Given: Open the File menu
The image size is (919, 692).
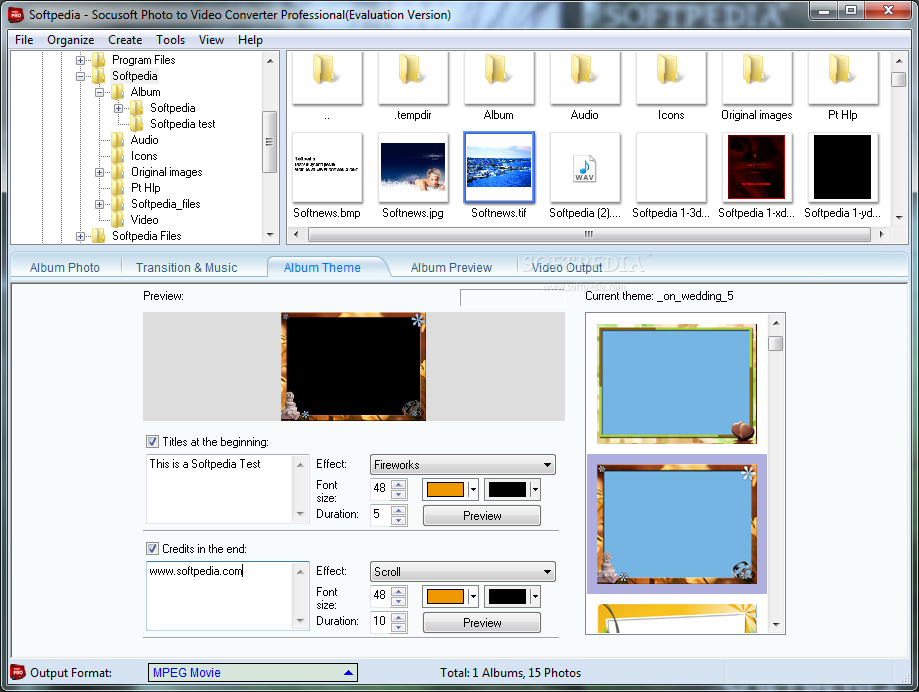Looking at the screenshot, I should (x=24, y=40).
